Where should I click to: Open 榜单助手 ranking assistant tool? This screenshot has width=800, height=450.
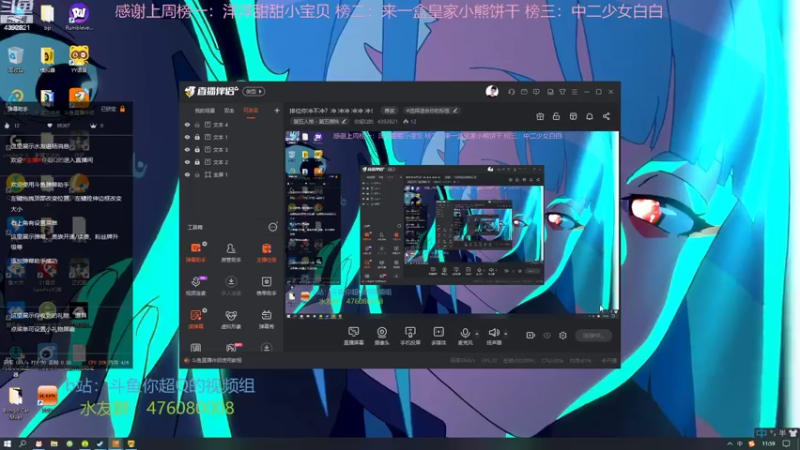point(266,286)
